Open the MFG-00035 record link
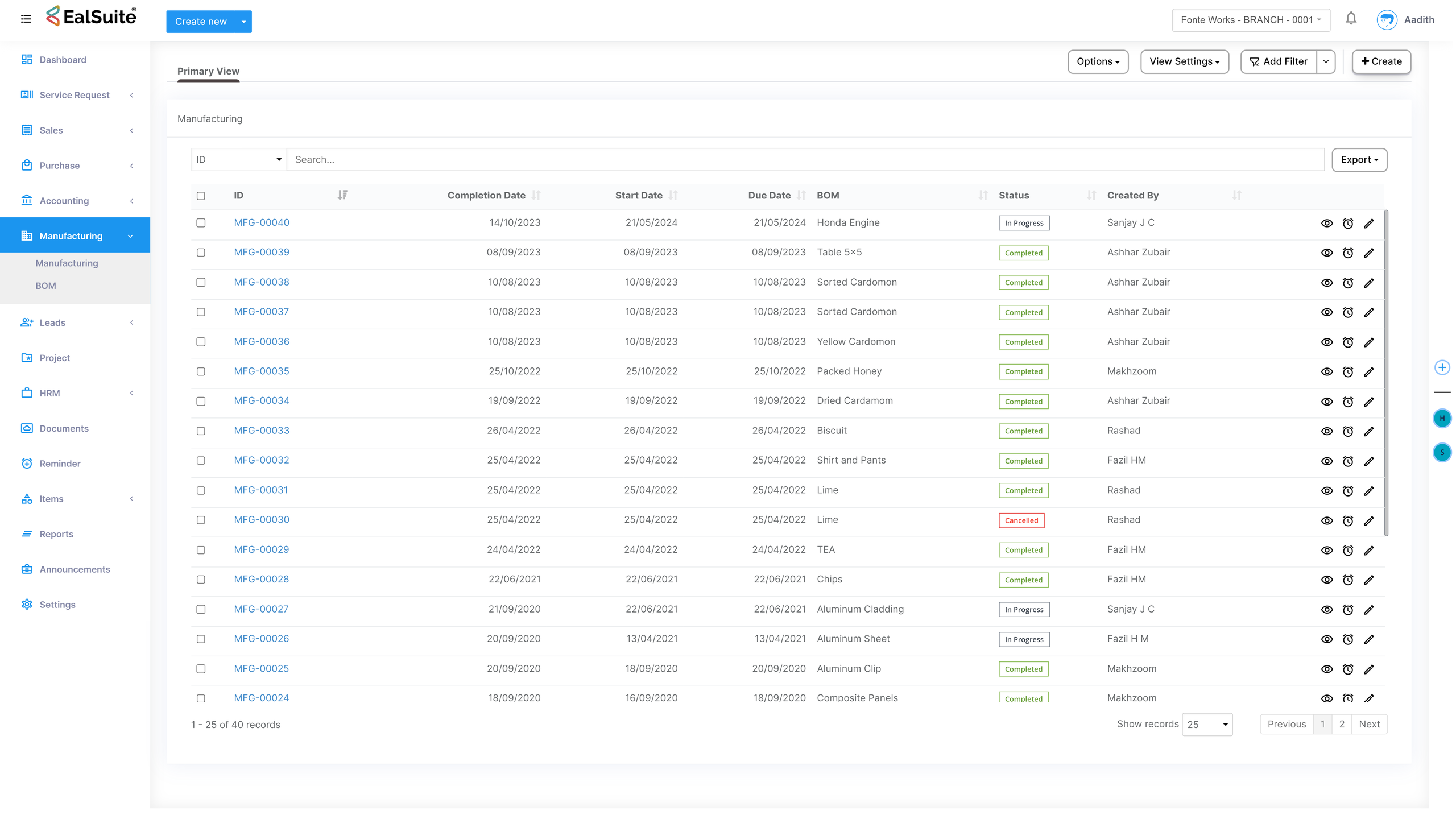Viewport: 1456px width, 819px height. tap(261, 371)
